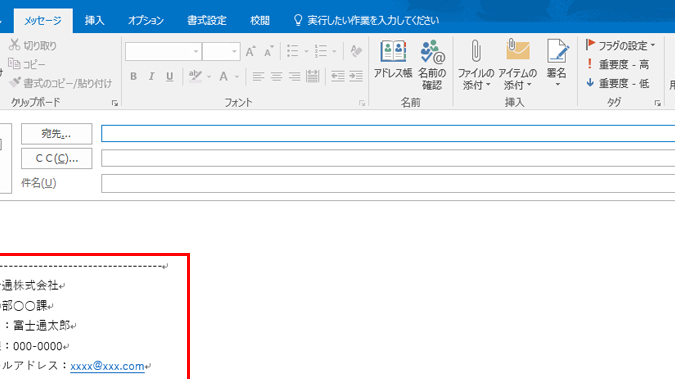Open the Signature (署名) menu
Viewport: 675px width, 379px height.
(557, 64)
